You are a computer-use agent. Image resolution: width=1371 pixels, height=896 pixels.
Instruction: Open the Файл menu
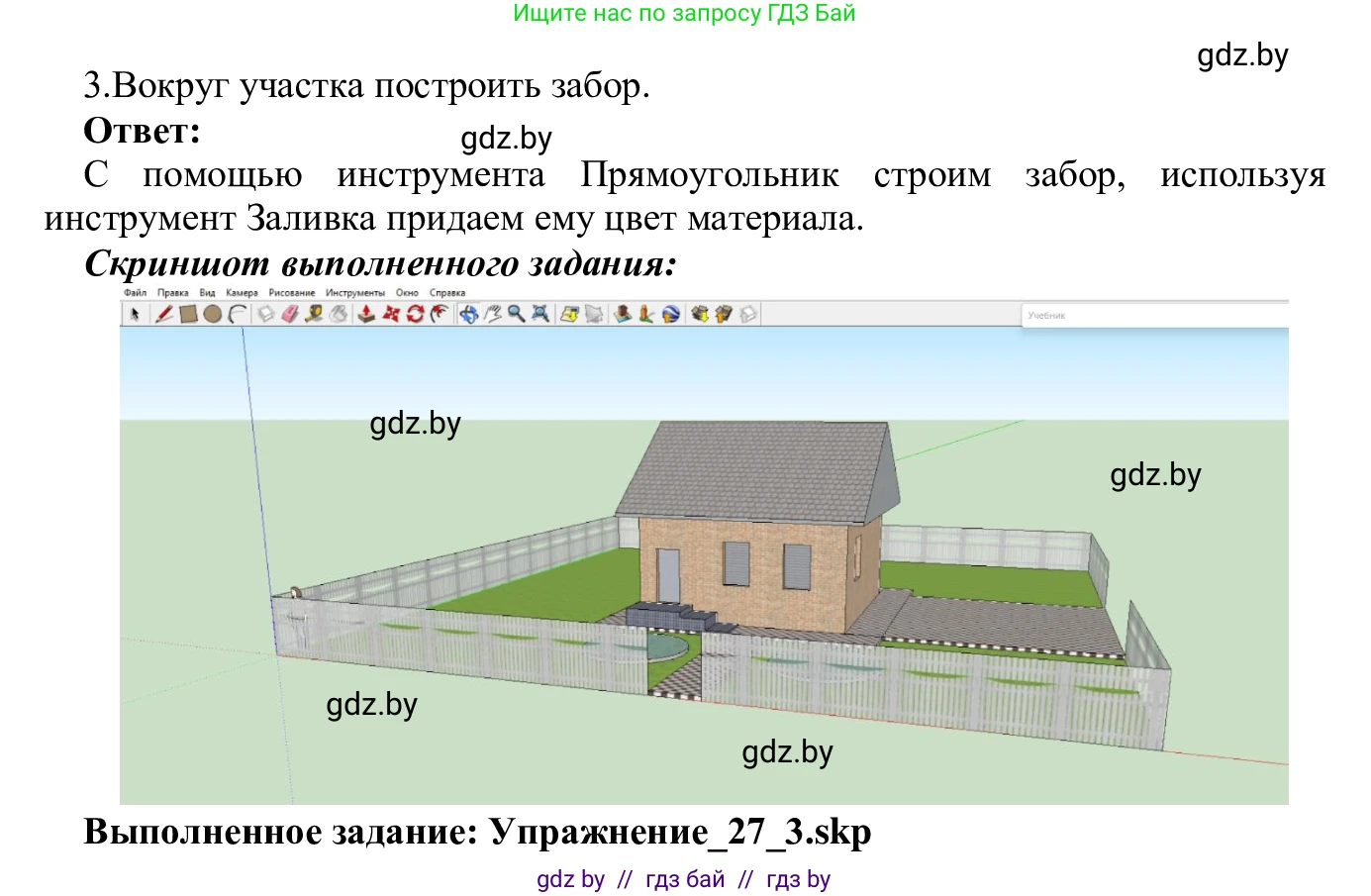click(x=135, y=293)
